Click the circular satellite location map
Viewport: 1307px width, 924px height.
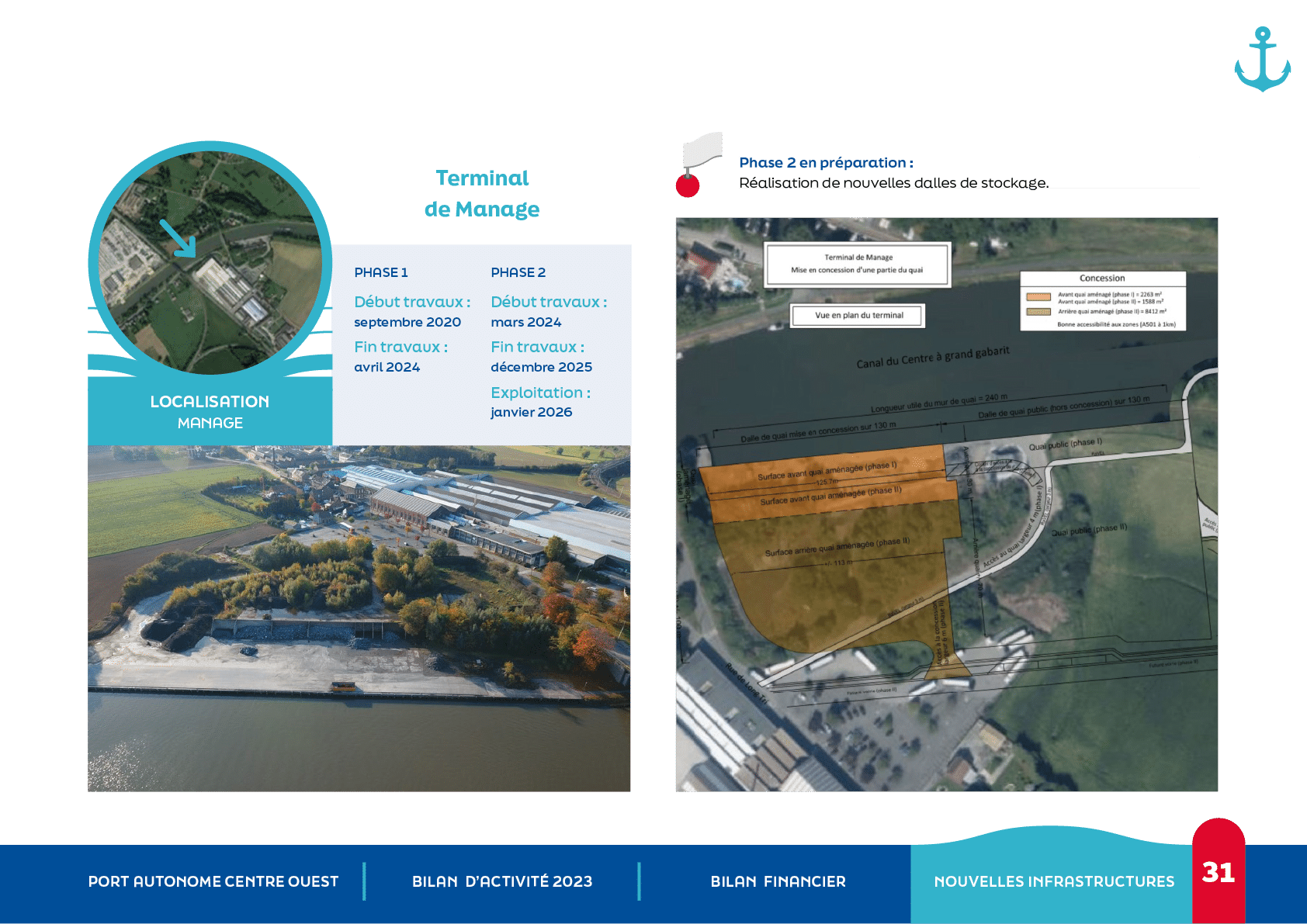210,258
